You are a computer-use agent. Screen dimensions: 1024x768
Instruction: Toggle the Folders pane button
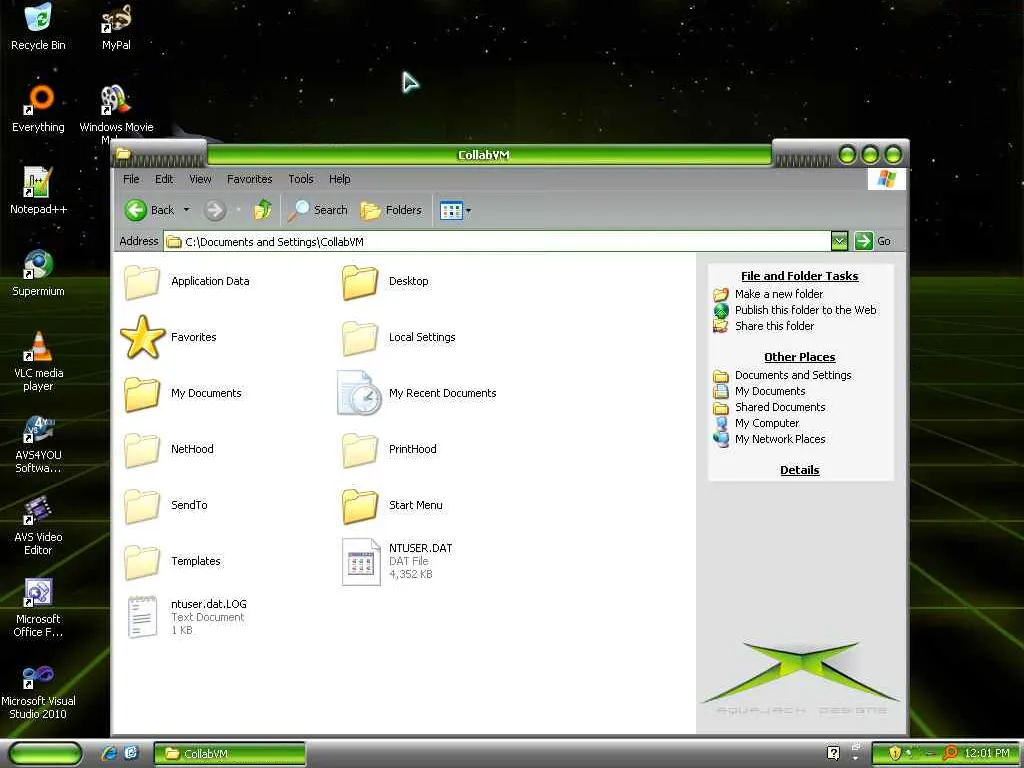pos(391,210)
